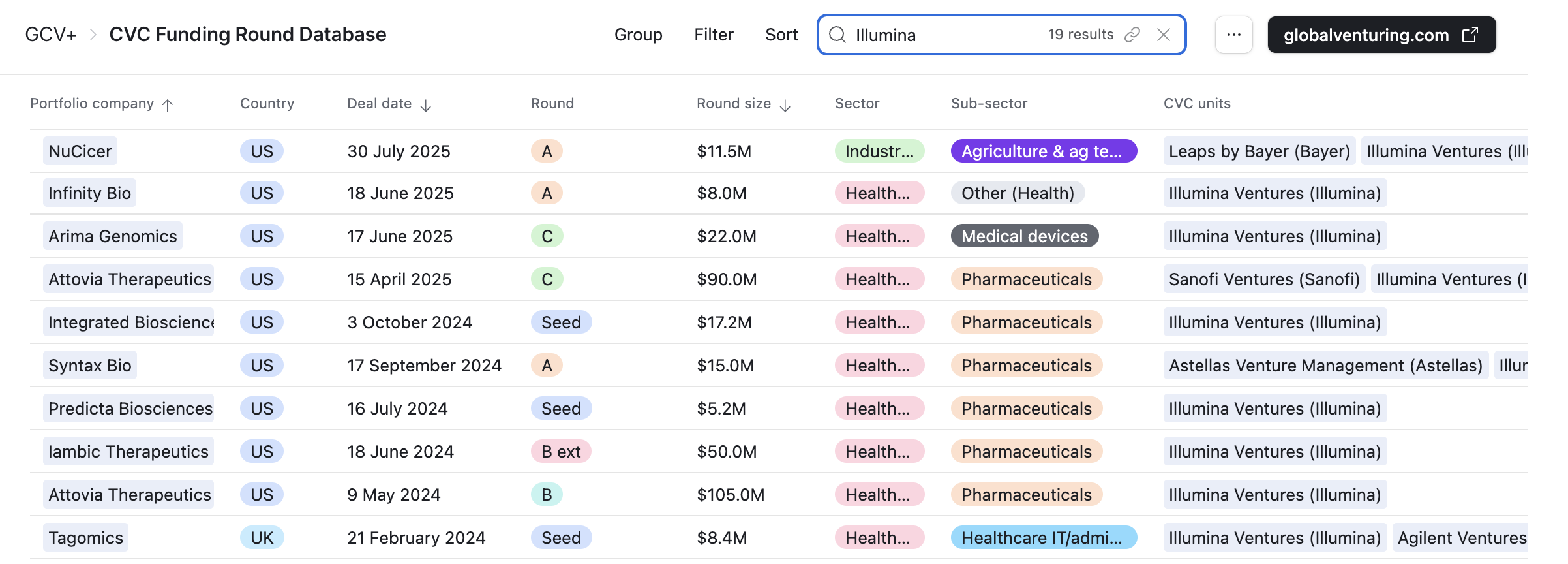1568x564 pixels.
Task: Click the 30 July 2025 deal date
Action: (399, 151)
